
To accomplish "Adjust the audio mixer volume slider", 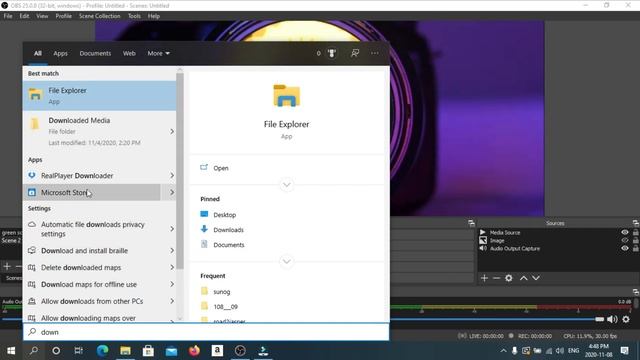I will 600,319.
